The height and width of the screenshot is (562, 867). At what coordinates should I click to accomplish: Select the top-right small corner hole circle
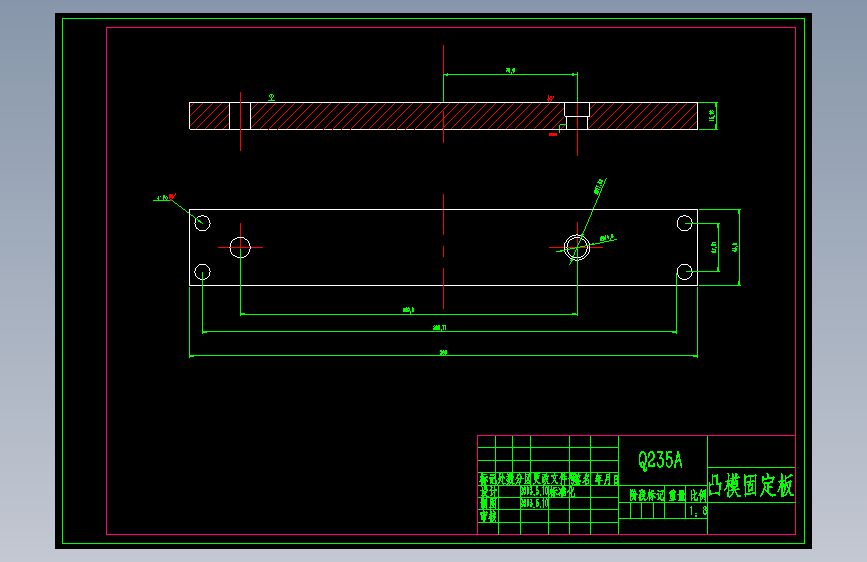tap(685, 223)
